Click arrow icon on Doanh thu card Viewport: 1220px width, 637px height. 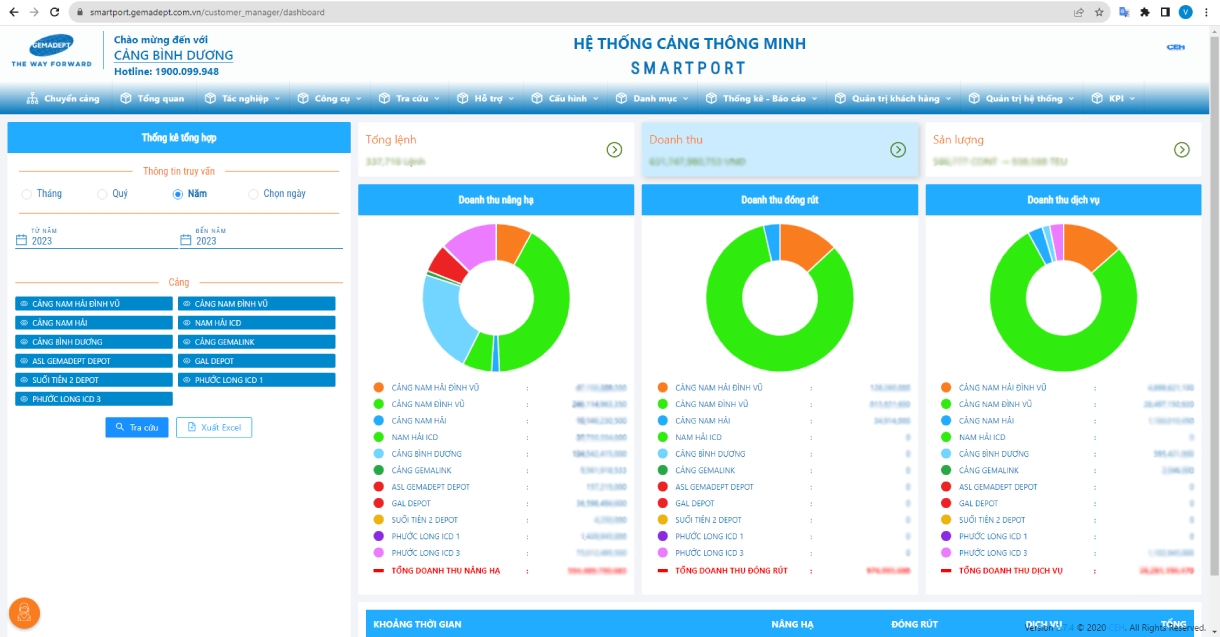coord(898,150)
